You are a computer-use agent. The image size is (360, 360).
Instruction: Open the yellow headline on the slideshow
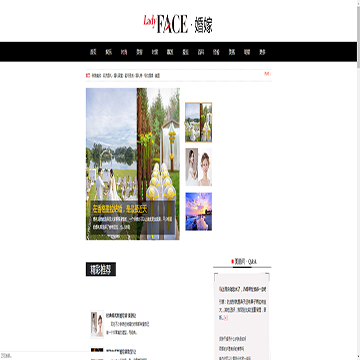tap(120, 209)
